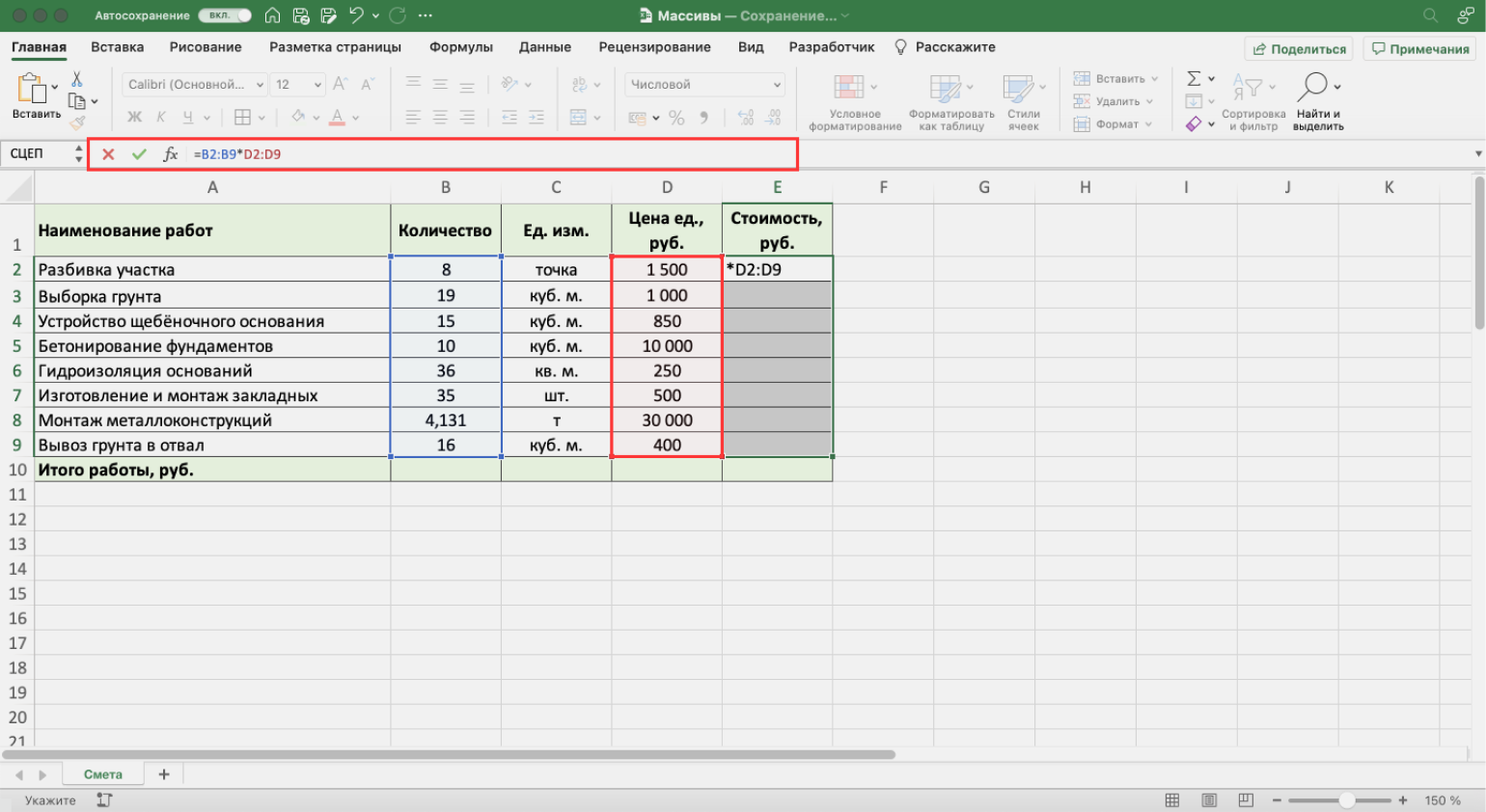
Task: Open the Calibri font name dropdown
Action: click(260, 85)
